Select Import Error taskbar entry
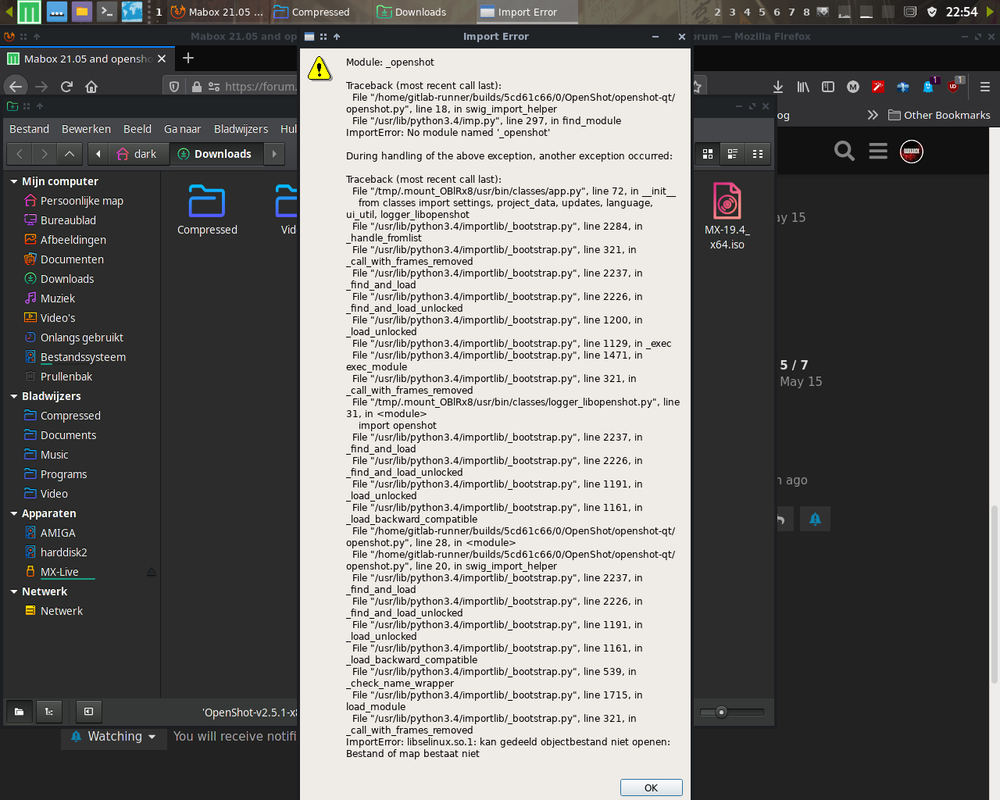The width and height of the screenshot is (1000, 800). [x=527, y=12]
